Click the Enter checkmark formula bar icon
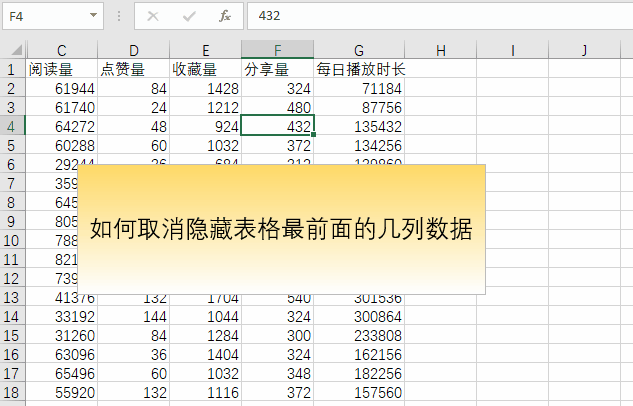Viewport: 633px width, 406px height. click(x=189, y=16)
